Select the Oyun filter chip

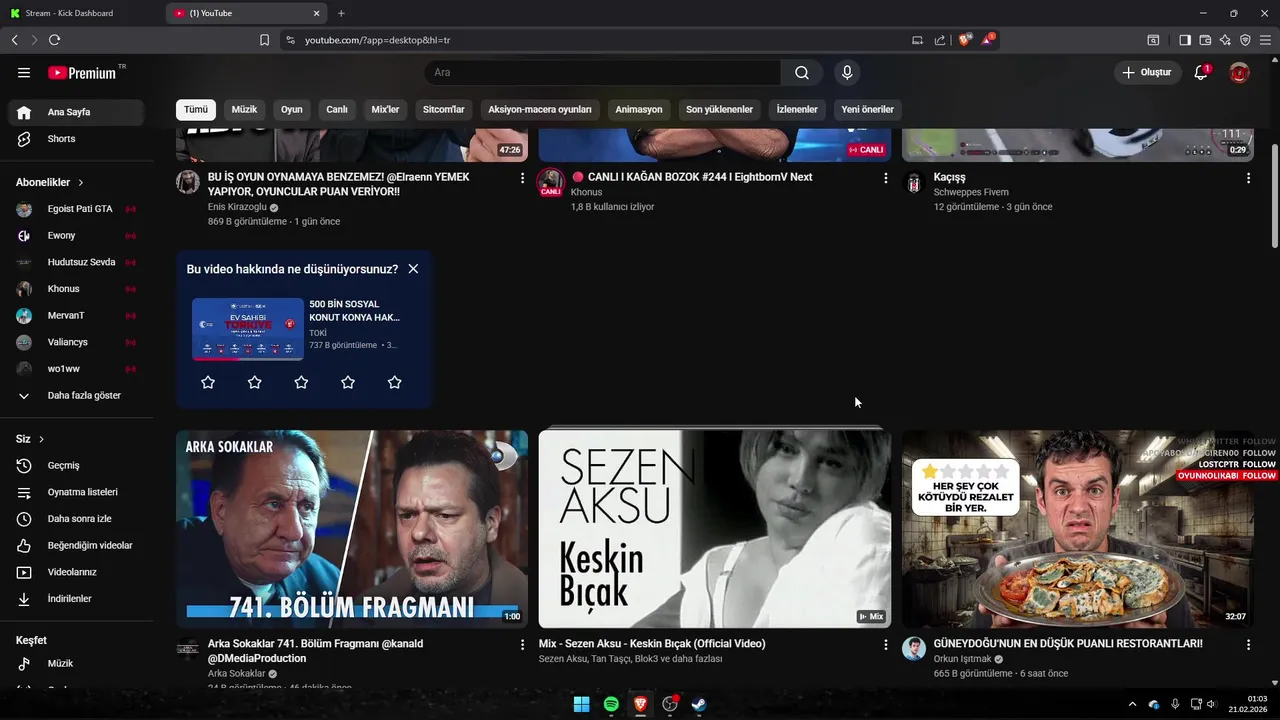tap(291, 109)
